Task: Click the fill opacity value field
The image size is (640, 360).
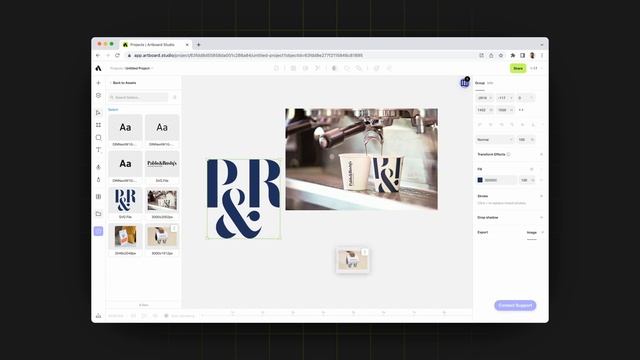Action: pyautogui.click(x=527, y=180)
